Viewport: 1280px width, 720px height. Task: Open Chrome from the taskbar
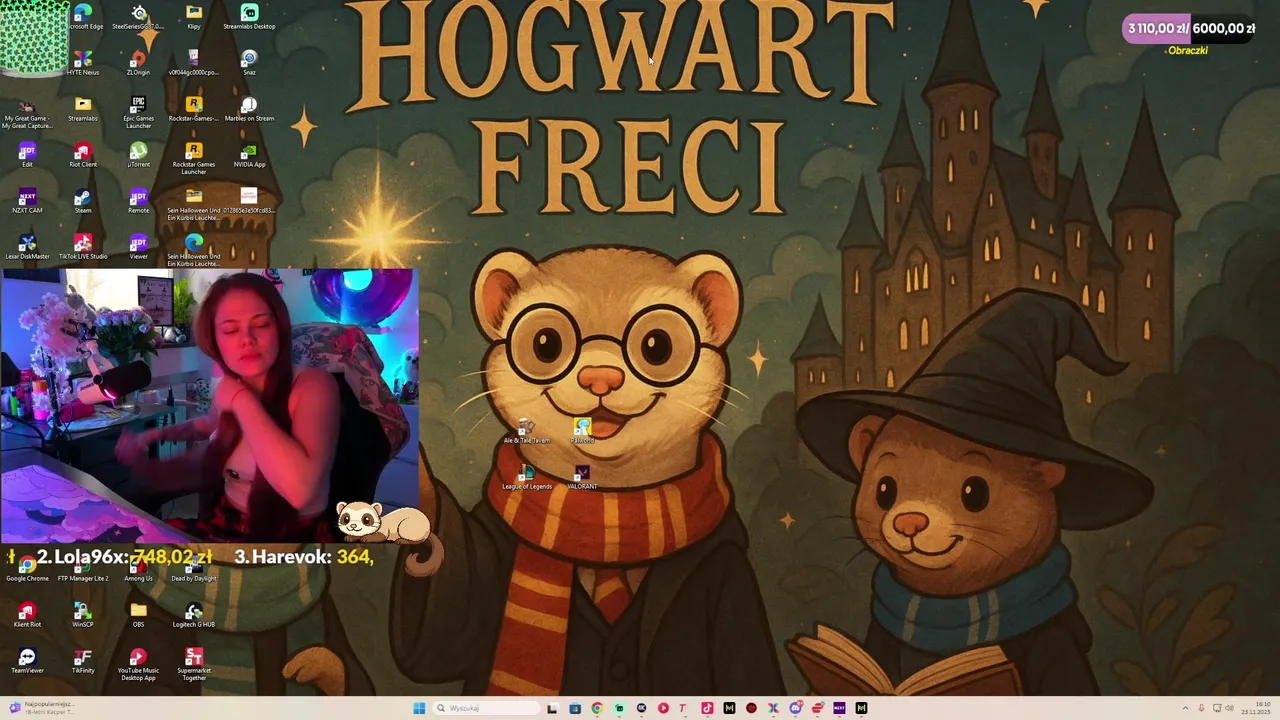pos(597,708)
